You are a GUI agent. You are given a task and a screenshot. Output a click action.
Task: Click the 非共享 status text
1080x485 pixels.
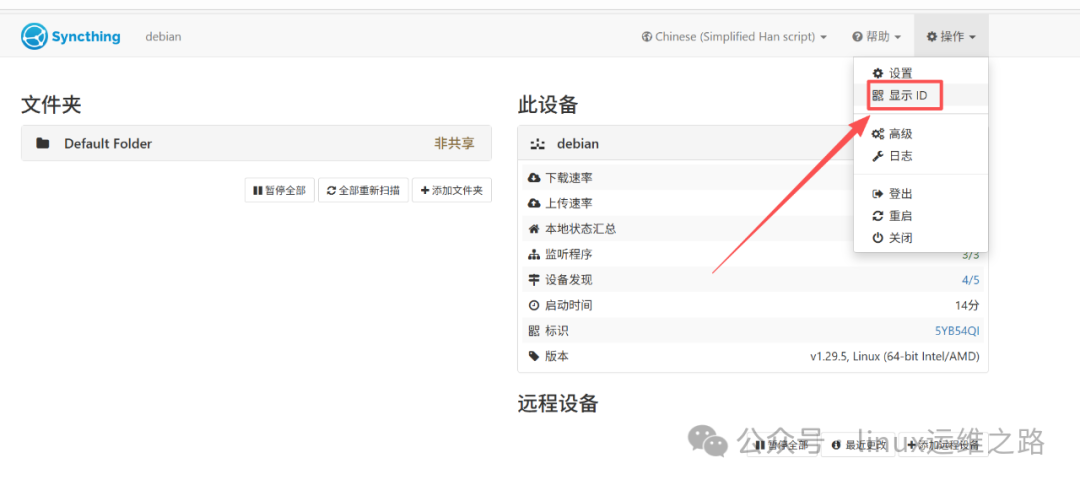[454, 143]
